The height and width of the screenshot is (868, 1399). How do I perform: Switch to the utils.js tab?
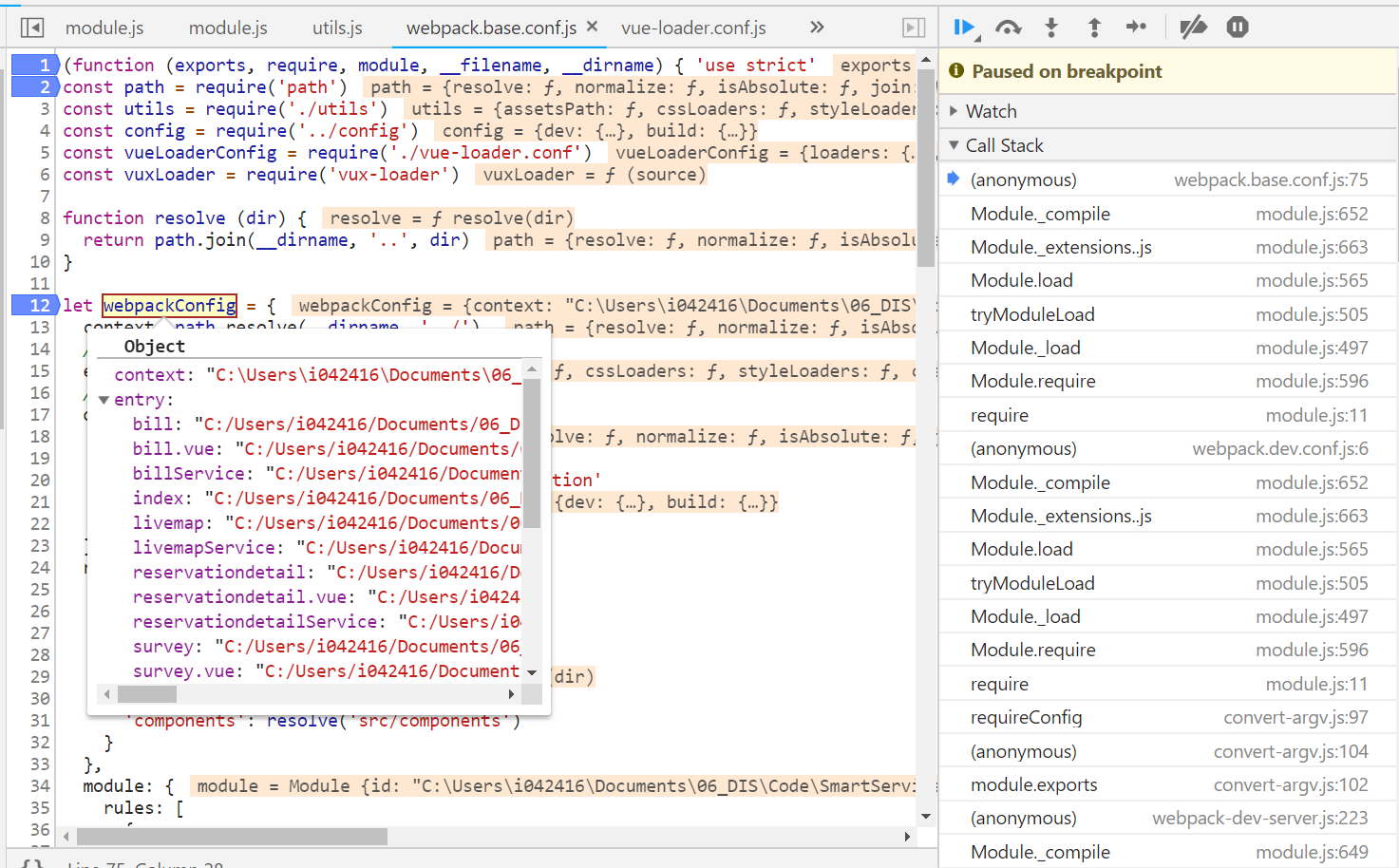coord(337,28)
